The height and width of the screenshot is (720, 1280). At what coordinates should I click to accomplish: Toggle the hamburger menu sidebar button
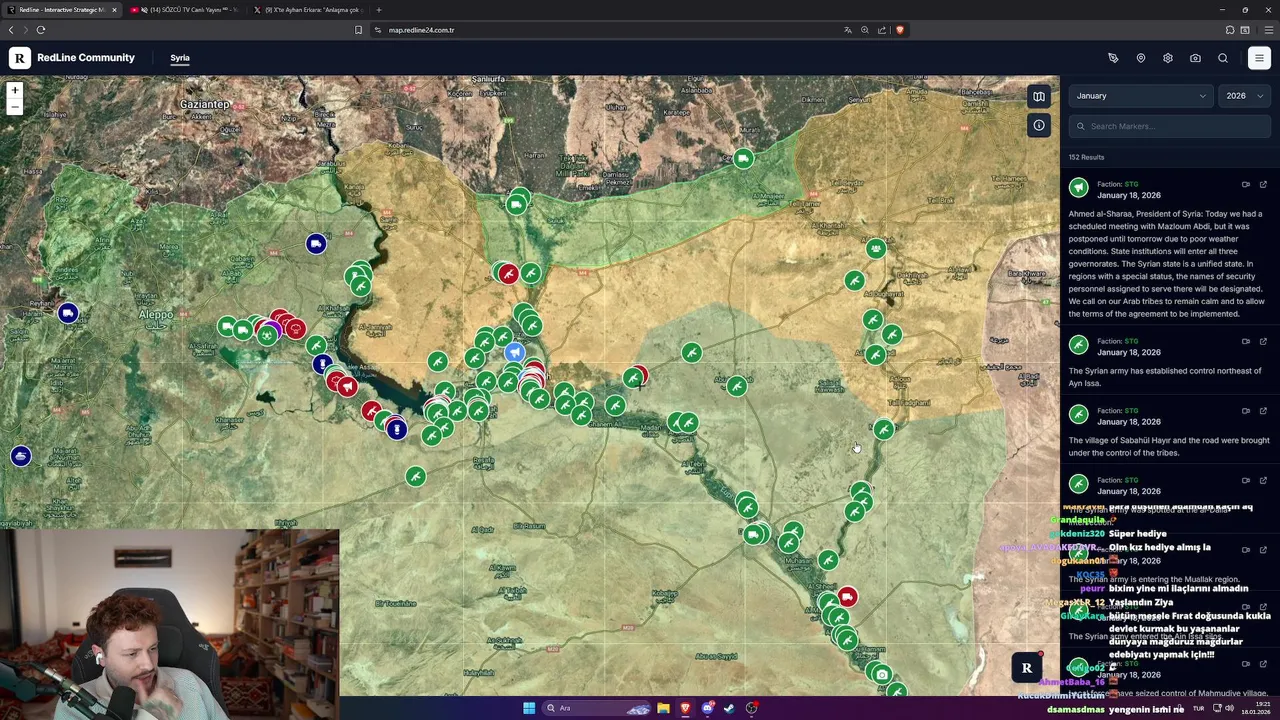pos(1259,58)
